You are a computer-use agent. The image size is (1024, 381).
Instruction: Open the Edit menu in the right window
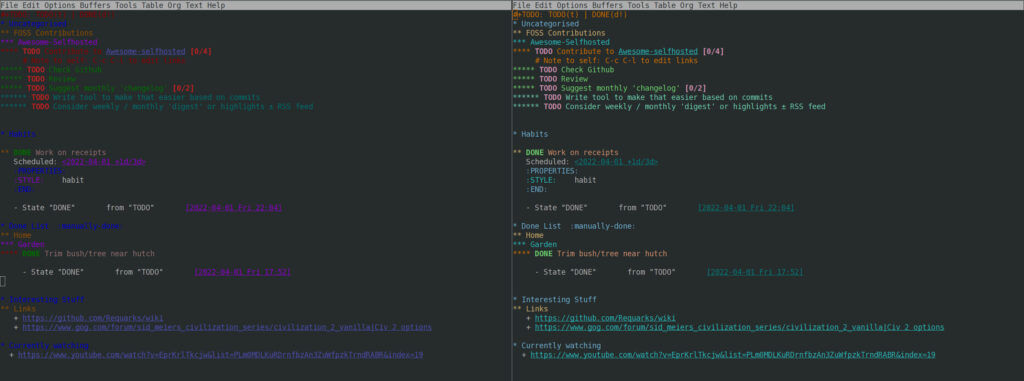click(543, 5)
